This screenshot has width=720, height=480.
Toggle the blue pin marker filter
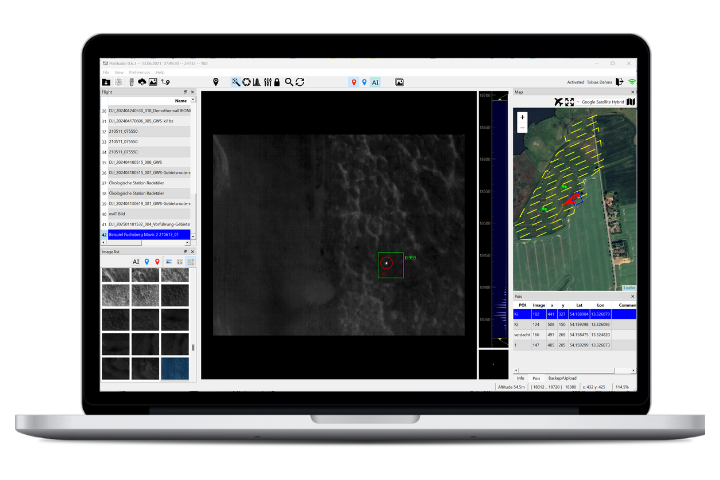coord(364,82)
